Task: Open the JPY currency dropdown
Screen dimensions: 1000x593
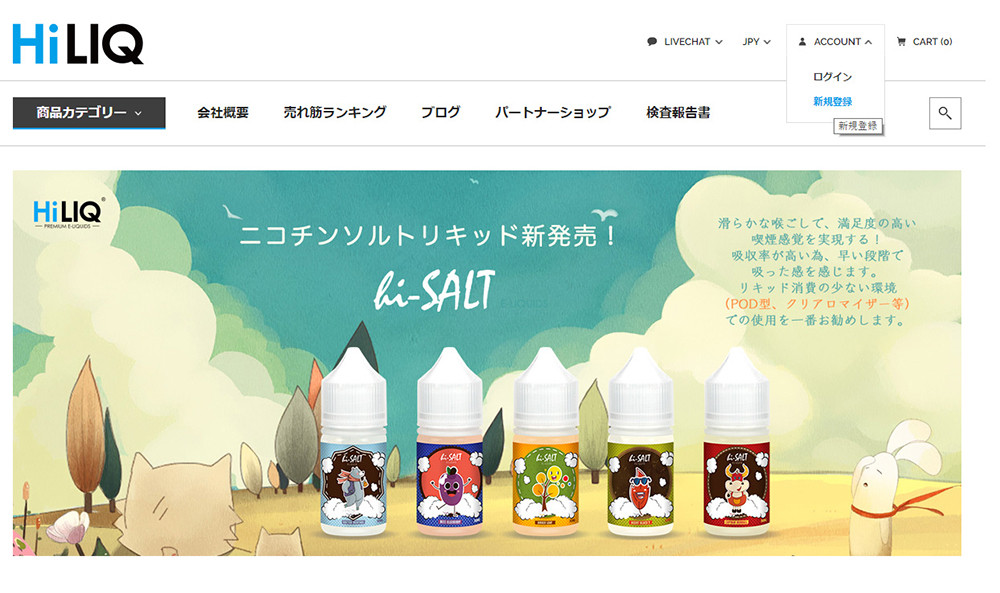Action: point(756,41)
